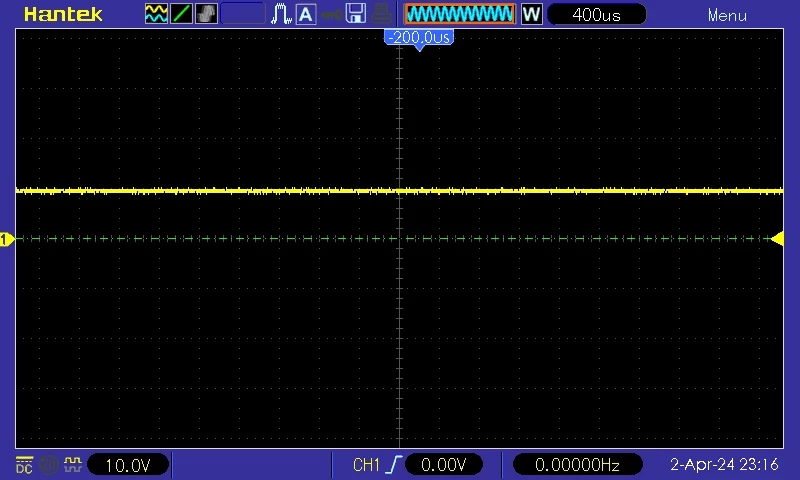Click the grayed-out key lock icon
The image size is (800, 480).
332,15
